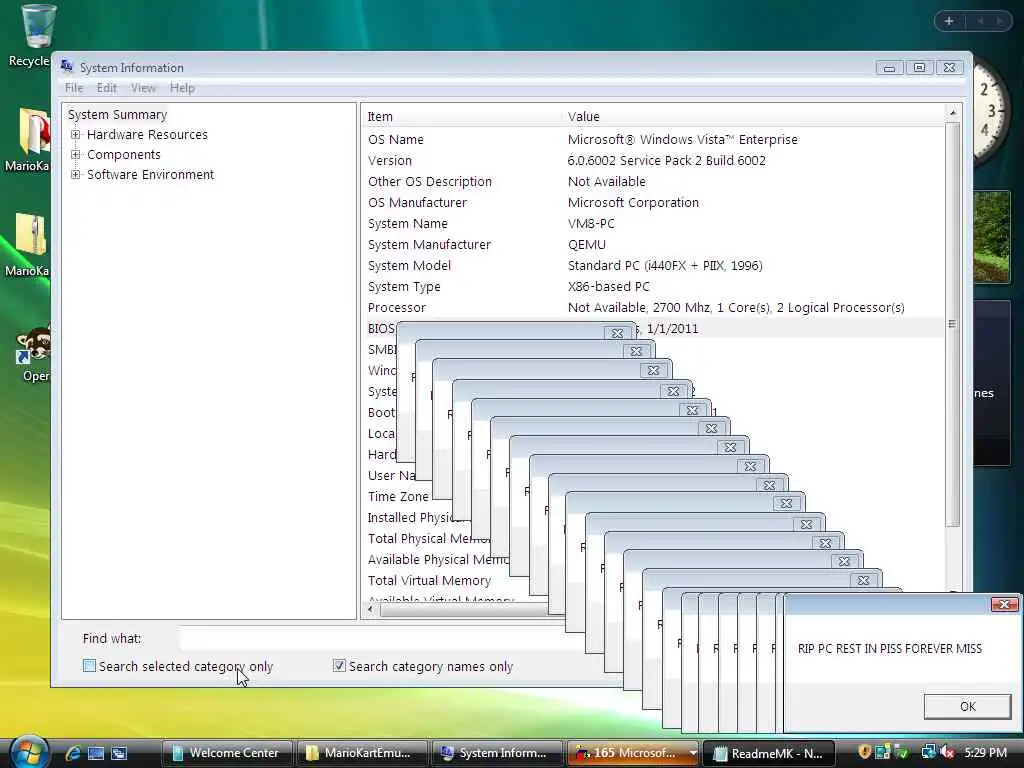Click the Other OS Description item
This screenshot has width=1024, height=768.
pos(430,181)
